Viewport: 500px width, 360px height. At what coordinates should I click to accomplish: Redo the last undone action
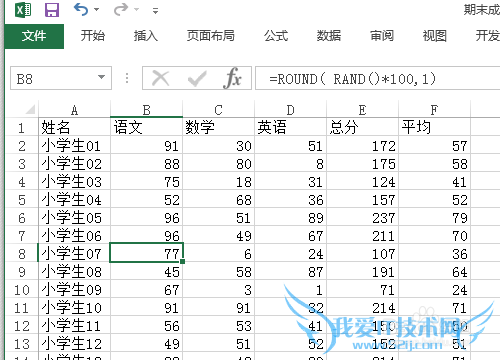(x=121, y=9)
